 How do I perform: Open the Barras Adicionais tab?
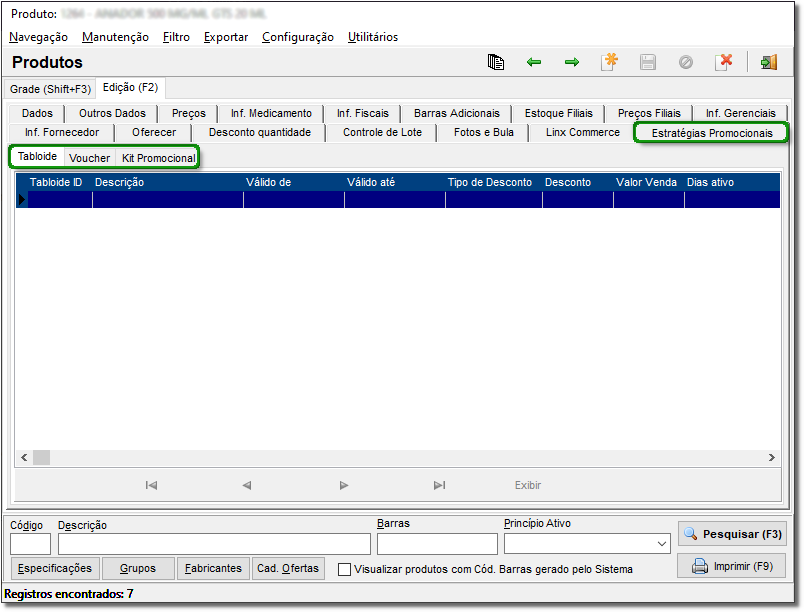tap(457, 113)
